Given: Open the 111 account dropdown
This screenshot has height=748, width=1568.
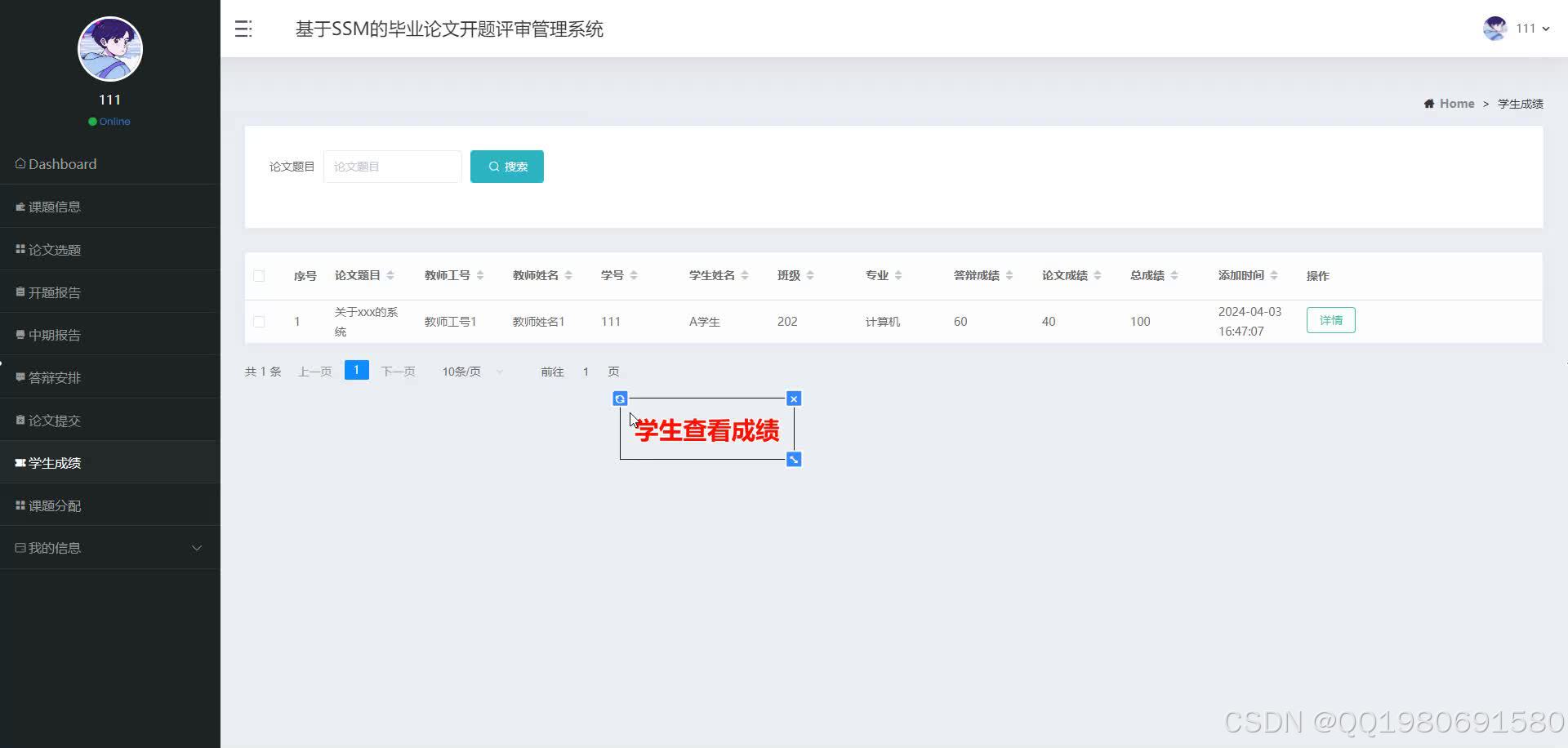Looking at the screenshot, I should (x=1526, y=28).
